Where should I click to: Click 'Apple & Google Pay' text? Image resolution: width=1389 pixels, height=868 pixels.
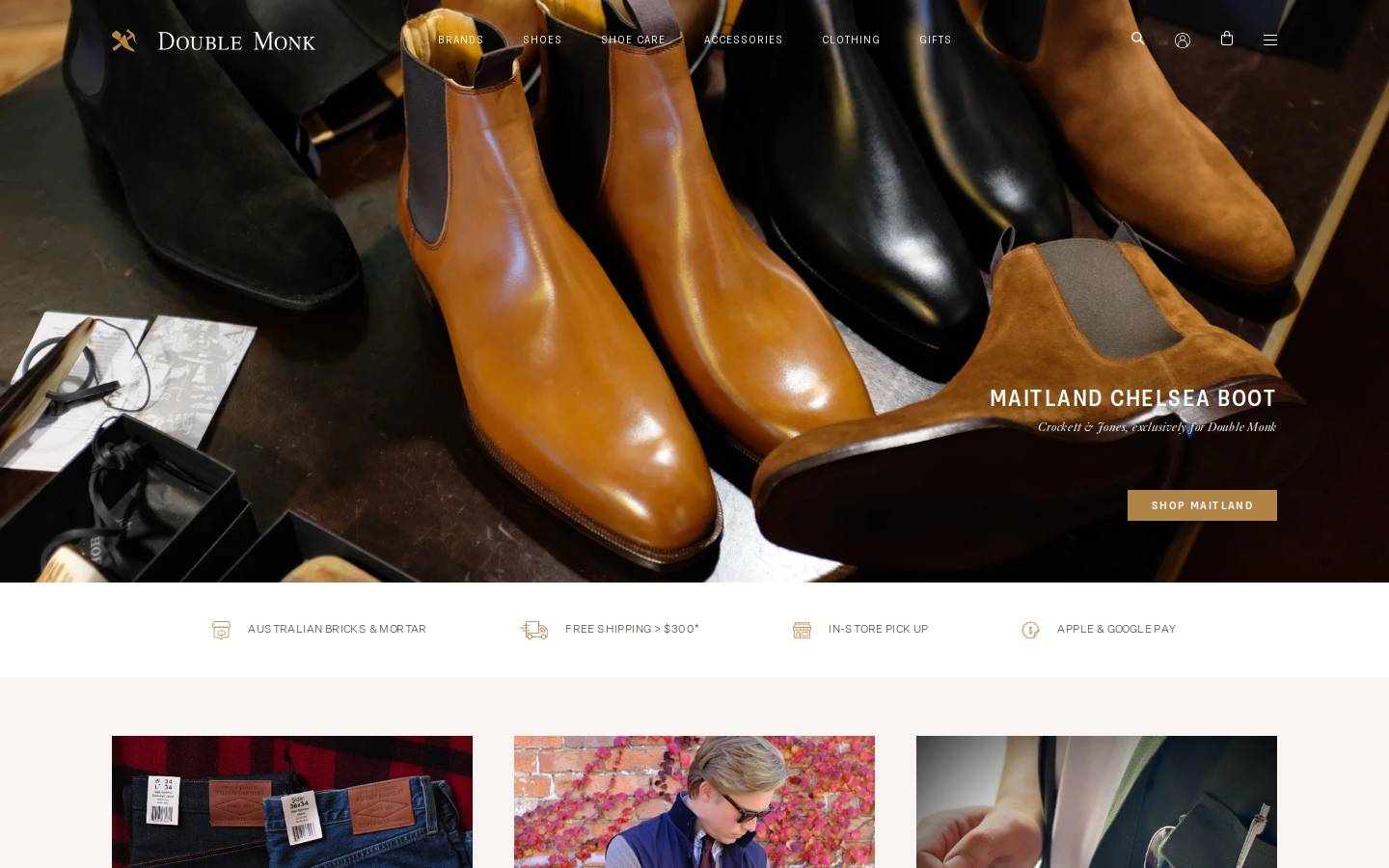coord(1116,629)
